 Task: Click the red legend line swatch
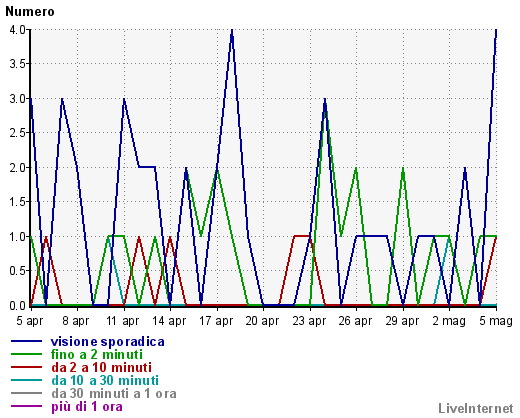tap(26, 367)
